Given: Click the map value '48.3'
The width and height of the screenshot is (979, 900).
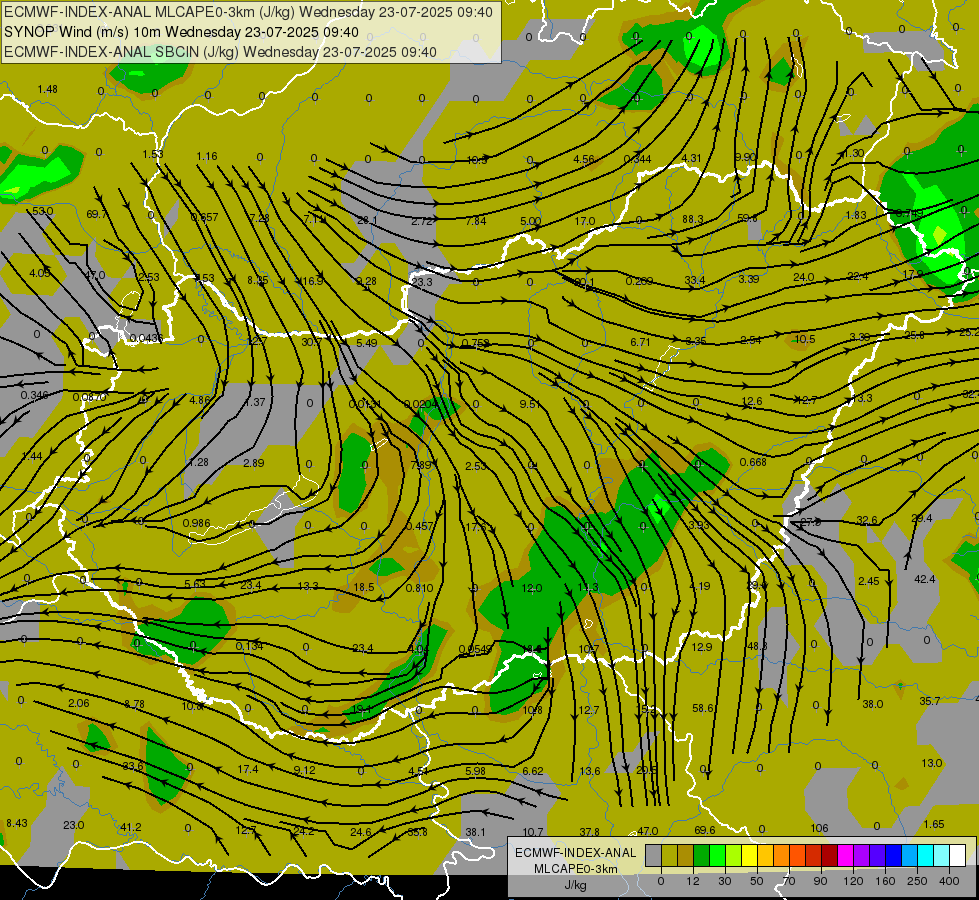Looking at the screenshot, I should (757, 646).
